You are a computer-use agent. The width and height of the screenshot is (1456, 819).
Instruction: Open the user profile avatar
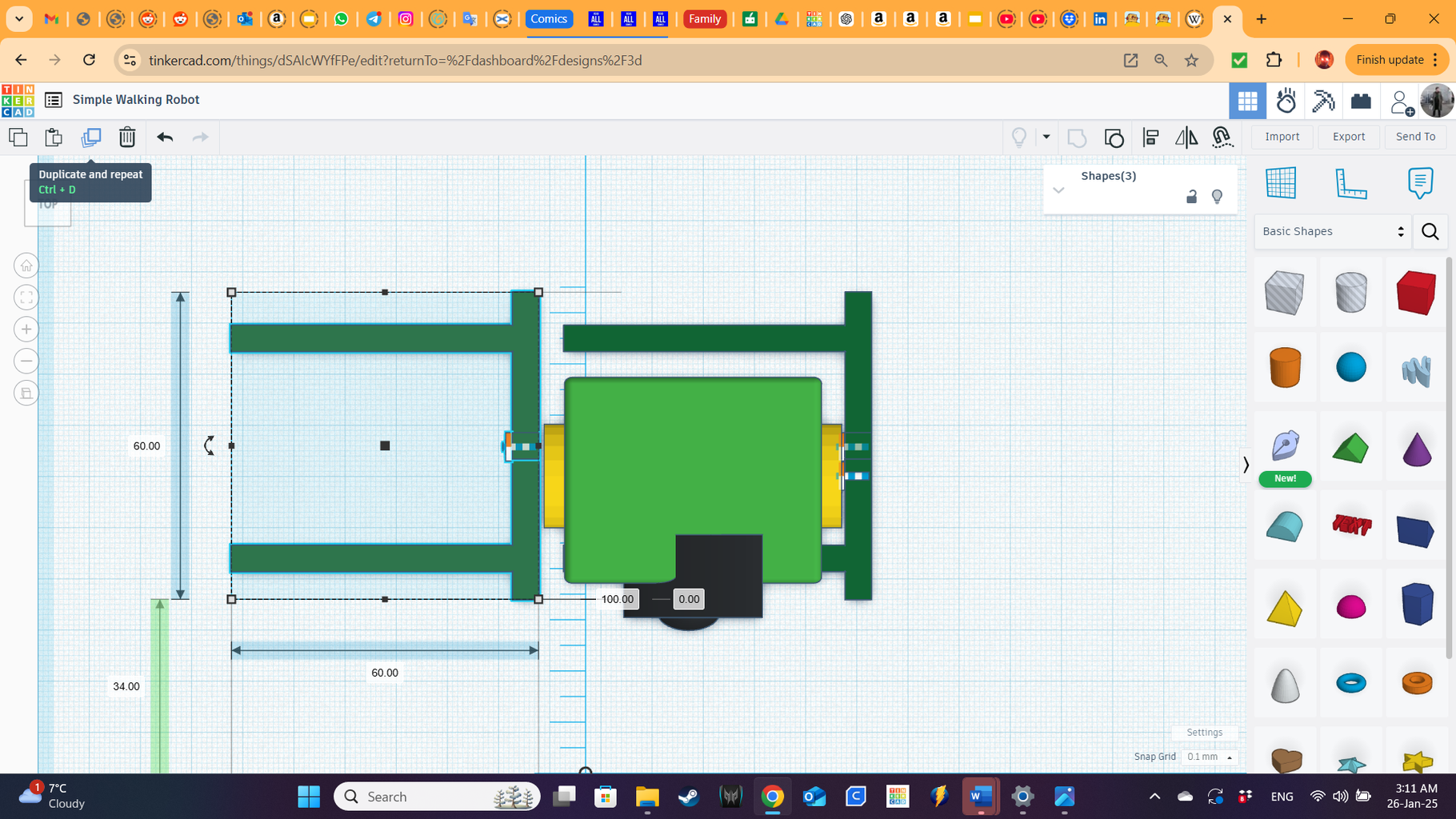click(1437, 102)
